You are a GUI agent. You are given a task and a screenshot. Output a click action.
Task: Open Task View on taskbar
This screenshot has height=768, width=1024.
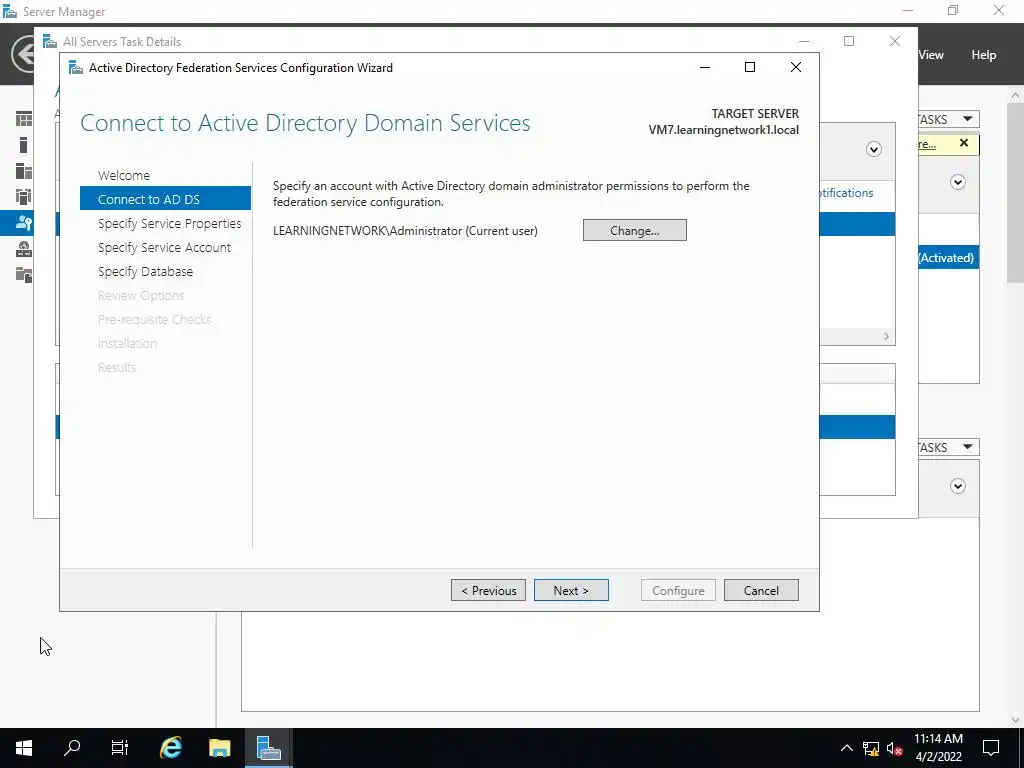[x=120, y=748]
